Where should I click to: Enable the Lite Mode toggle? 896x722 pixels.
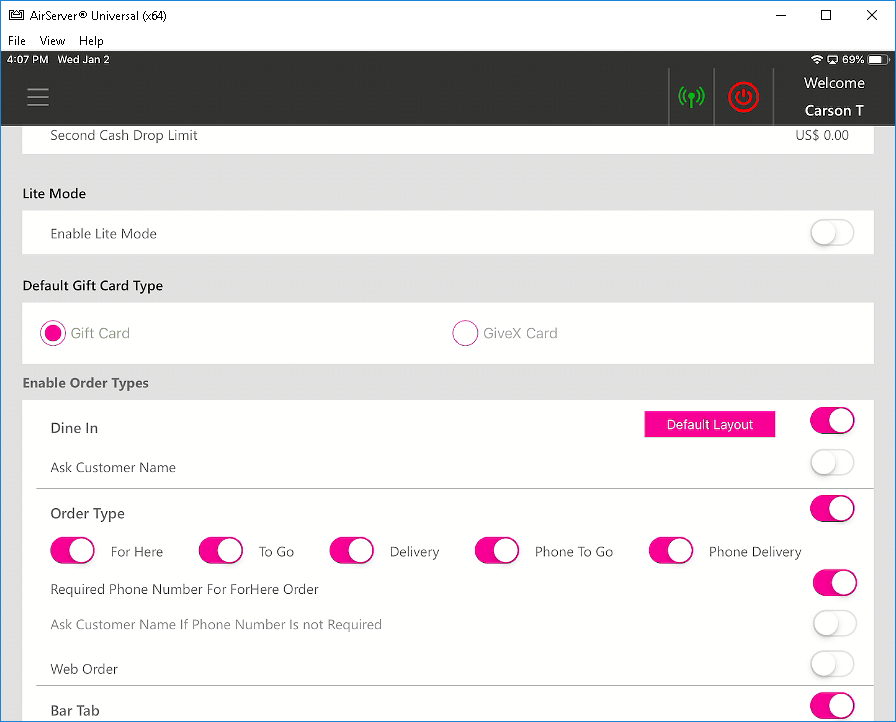pyautogui.click(x=832, y=233)
